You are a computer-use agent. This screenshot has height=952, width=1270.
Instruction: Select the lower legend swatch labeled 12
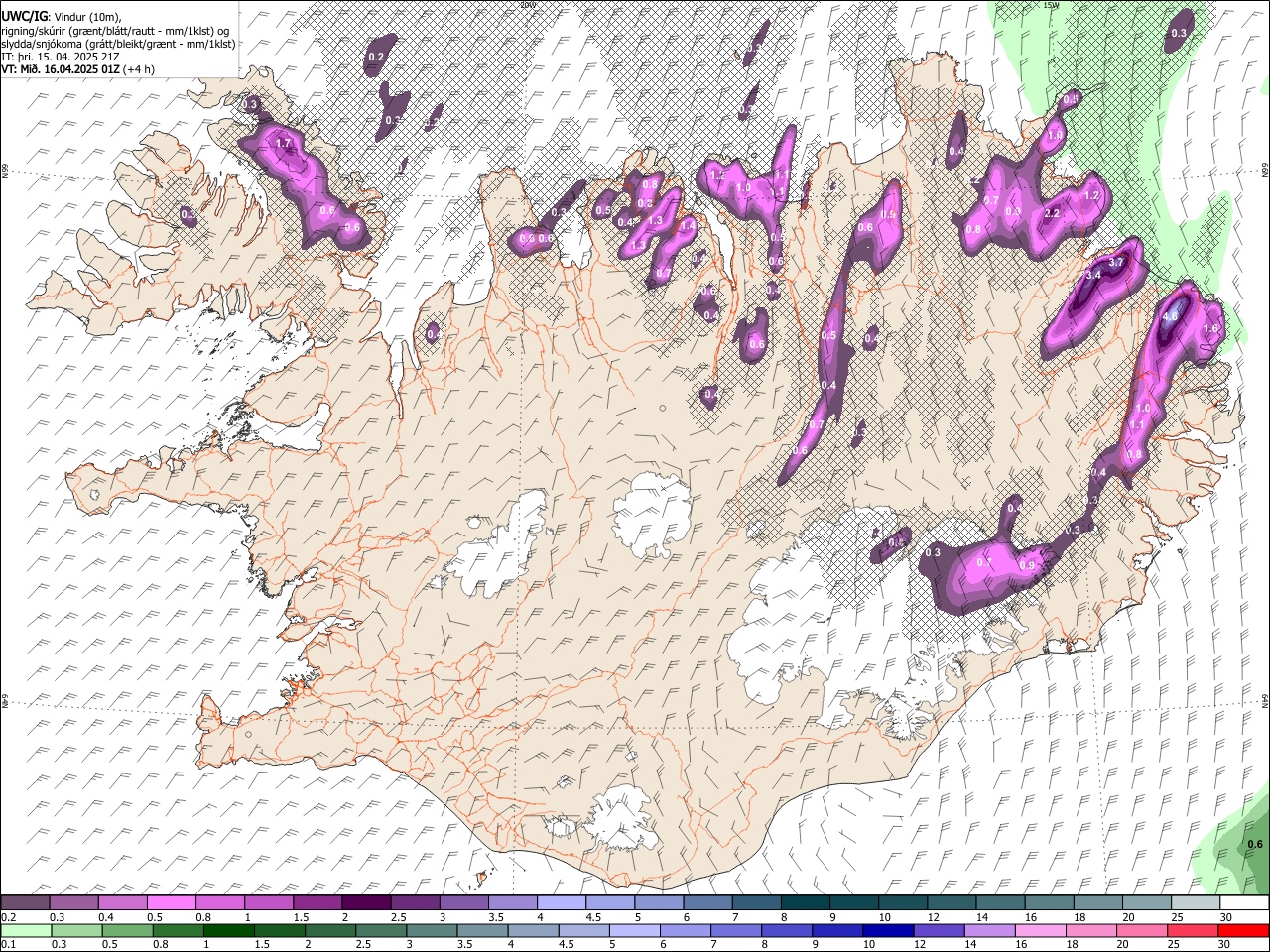(x=939, y=930)
